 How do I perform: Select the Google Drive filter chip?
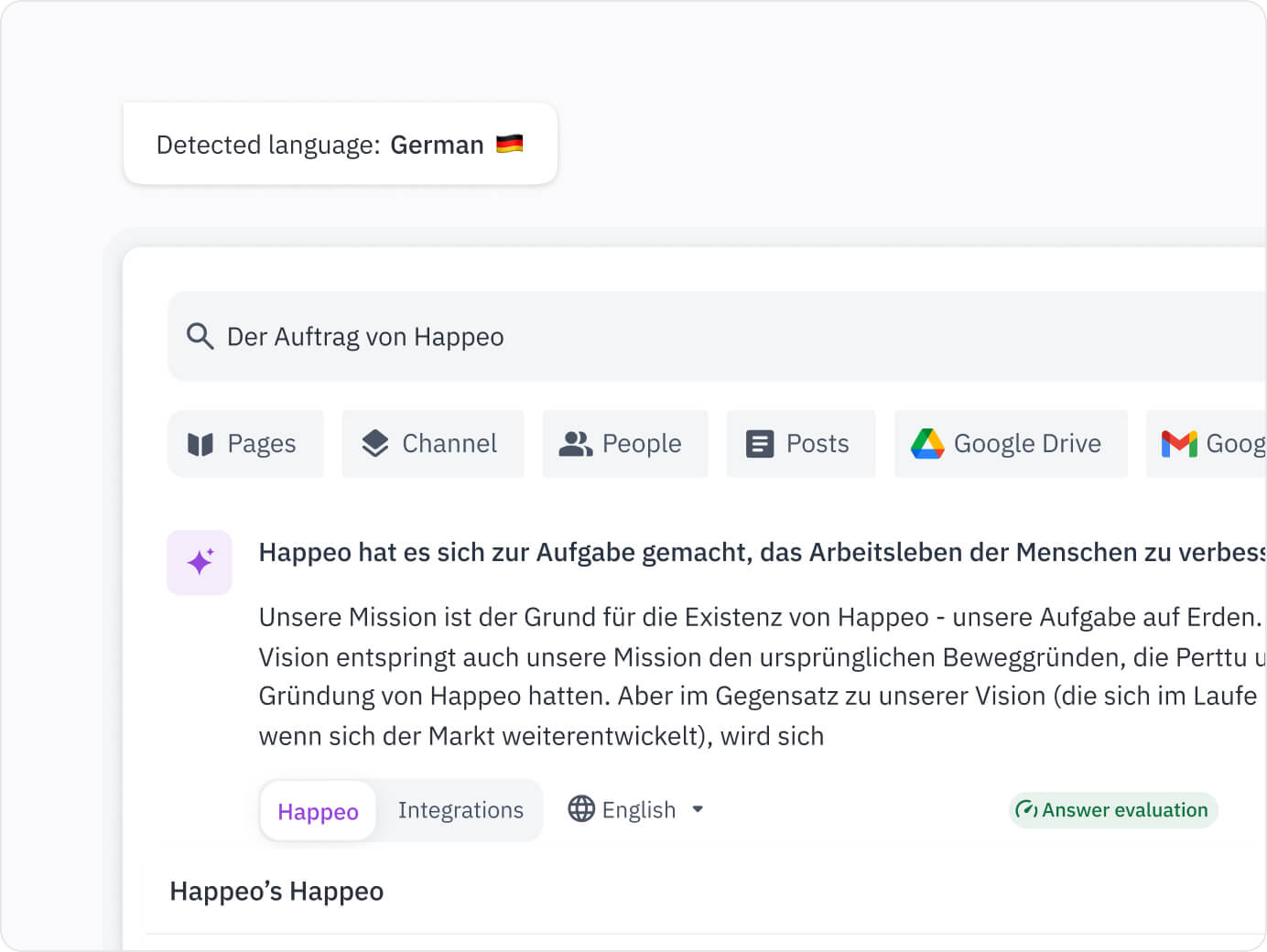[x=1011, y=444]
